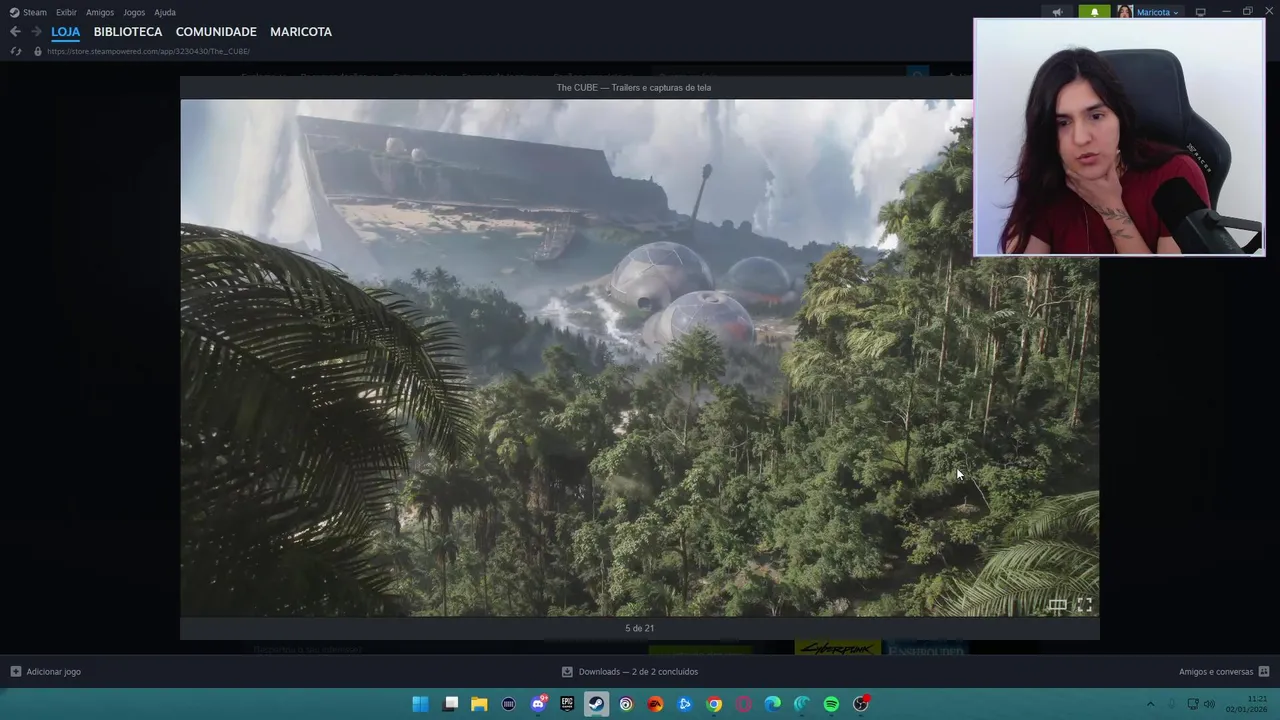Toggle fullscreen on the screenshot viewer
This screenshot has width=1280, height=720.
click(1084, 605)
